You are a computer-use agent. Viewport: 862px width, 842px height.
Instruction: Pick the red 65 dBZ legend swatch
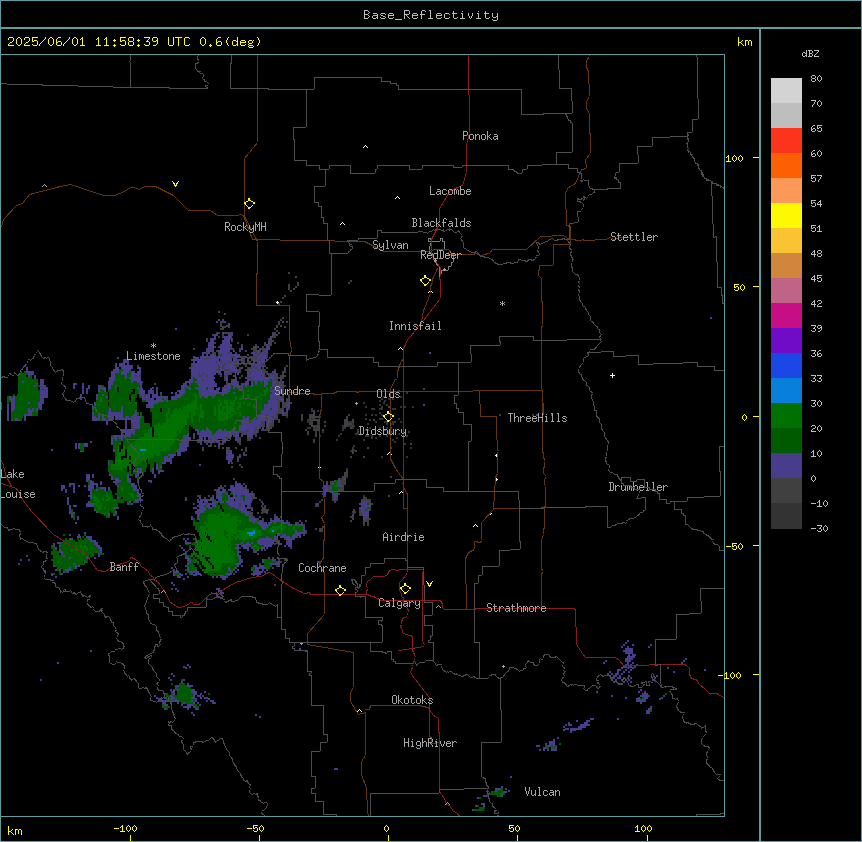click(786, 141)
